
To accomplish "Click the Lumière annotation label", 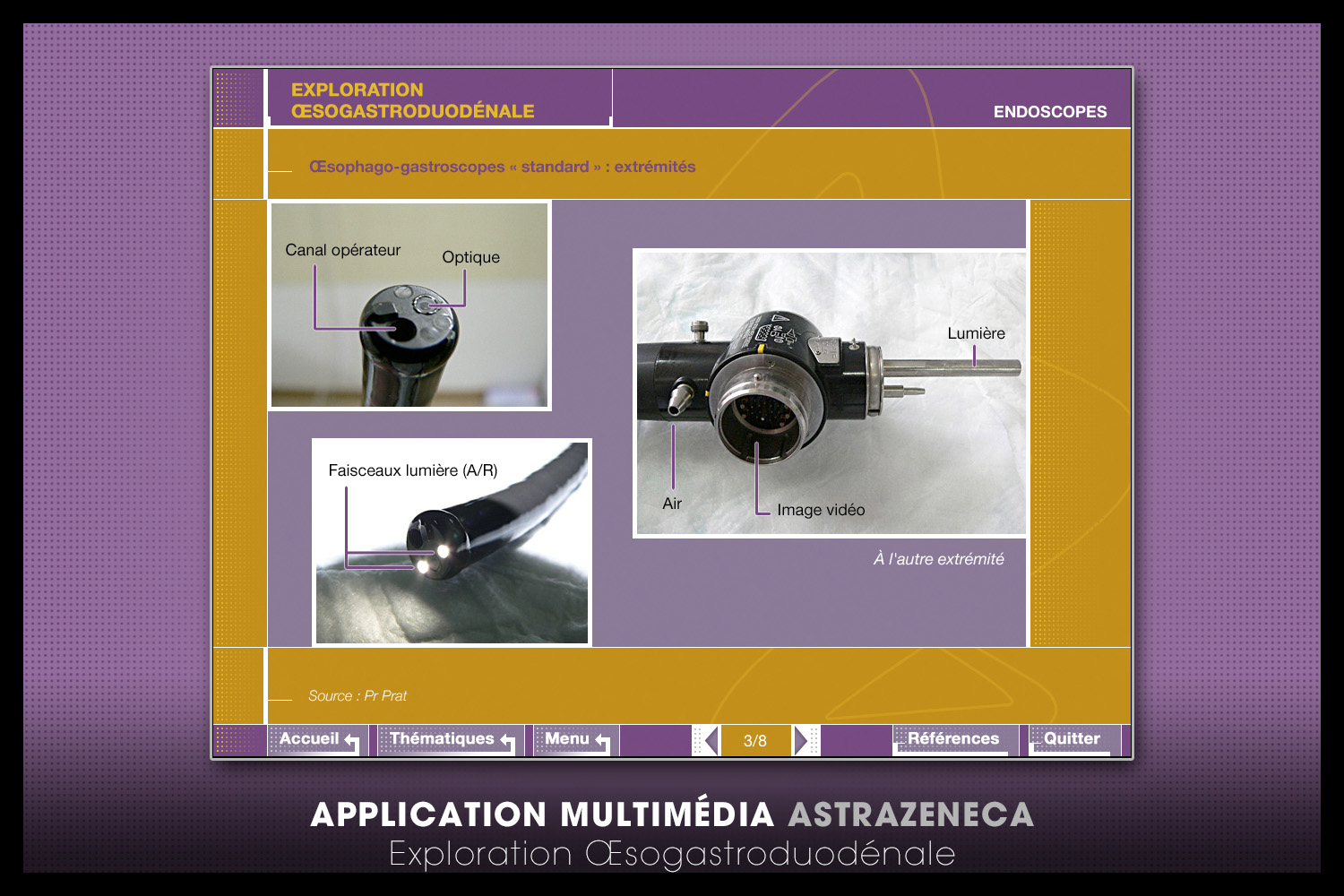I will tap(976, 333).
